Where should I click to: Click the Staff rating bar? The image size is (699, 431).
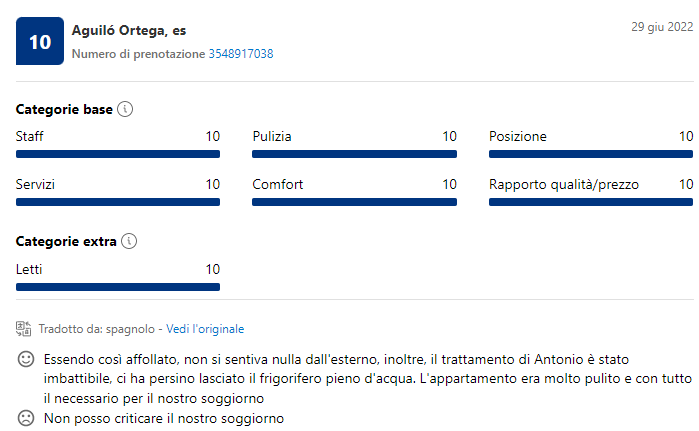pyautogui.click(x=118, y=154)
